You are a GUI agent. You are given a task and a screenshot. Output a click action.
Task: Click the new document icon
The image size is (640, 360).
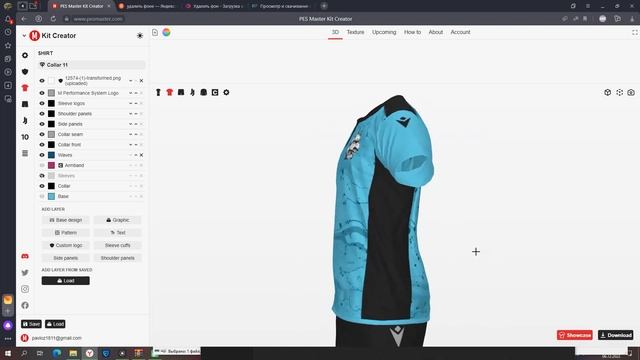coord(155,32)
